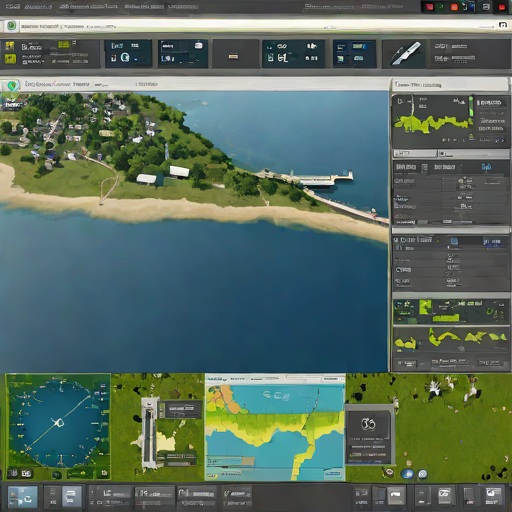Click the map pin icon above aerial view

[x=12, y=86]
